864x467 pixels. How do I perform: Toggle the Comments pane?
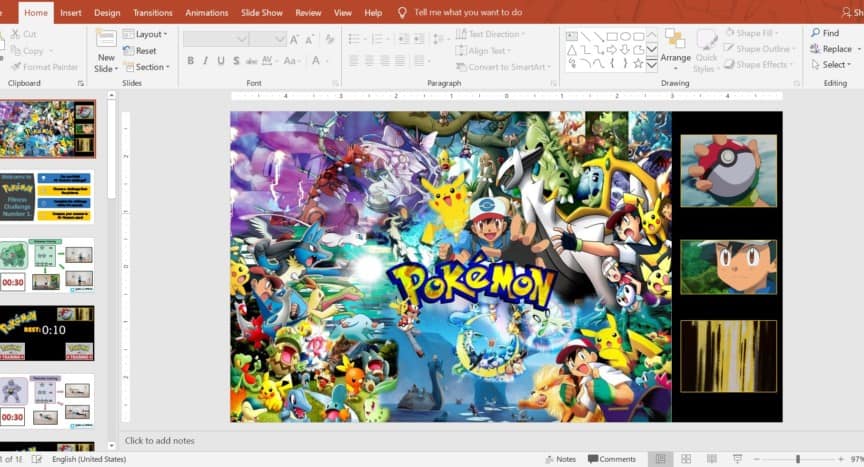612,459
